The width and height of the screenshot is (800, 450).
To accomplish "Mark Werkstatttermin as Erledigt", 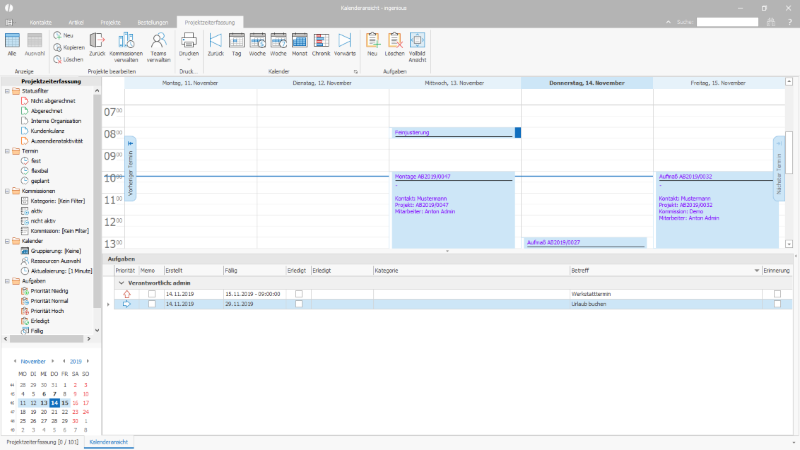I will [299, 294].
